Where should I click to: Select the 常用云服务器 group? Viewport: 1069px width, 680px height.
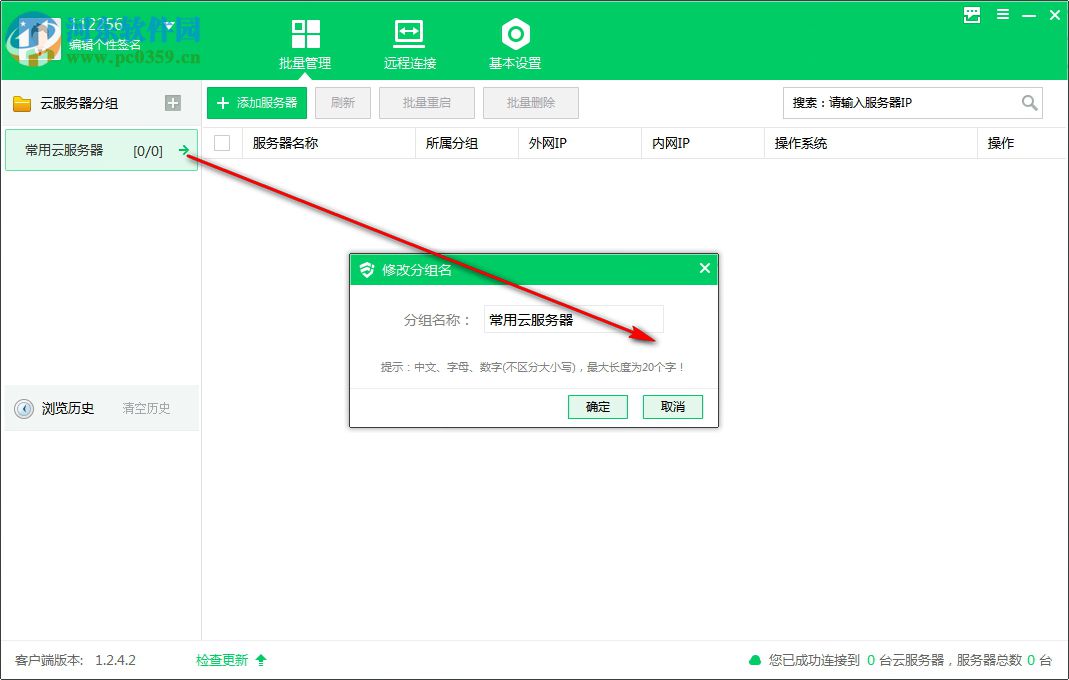101,150
